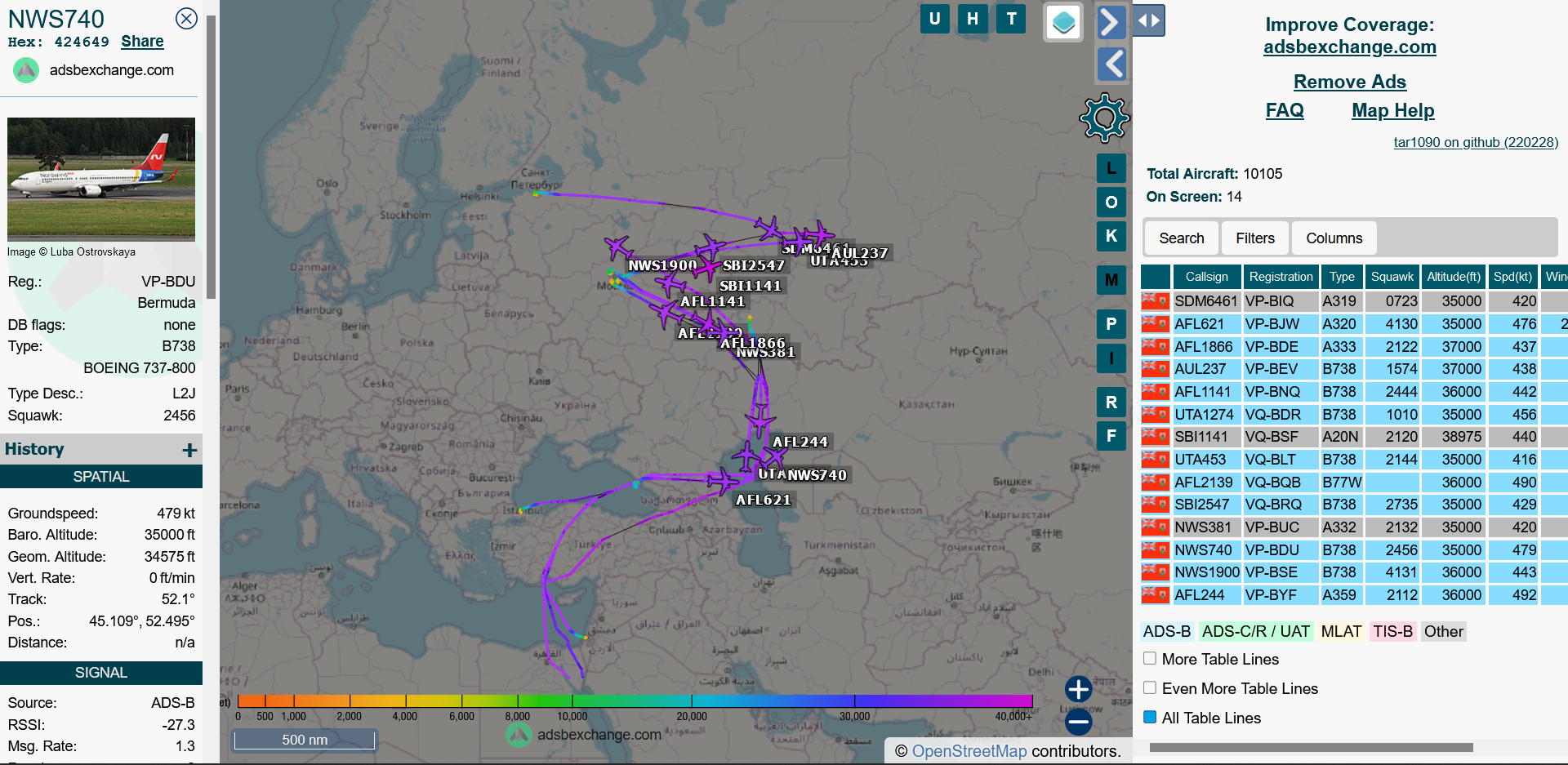Sort table by Type column
Image resolution: width=1568 pixels, height=765 pixels.
click(x=1342, y=277)
